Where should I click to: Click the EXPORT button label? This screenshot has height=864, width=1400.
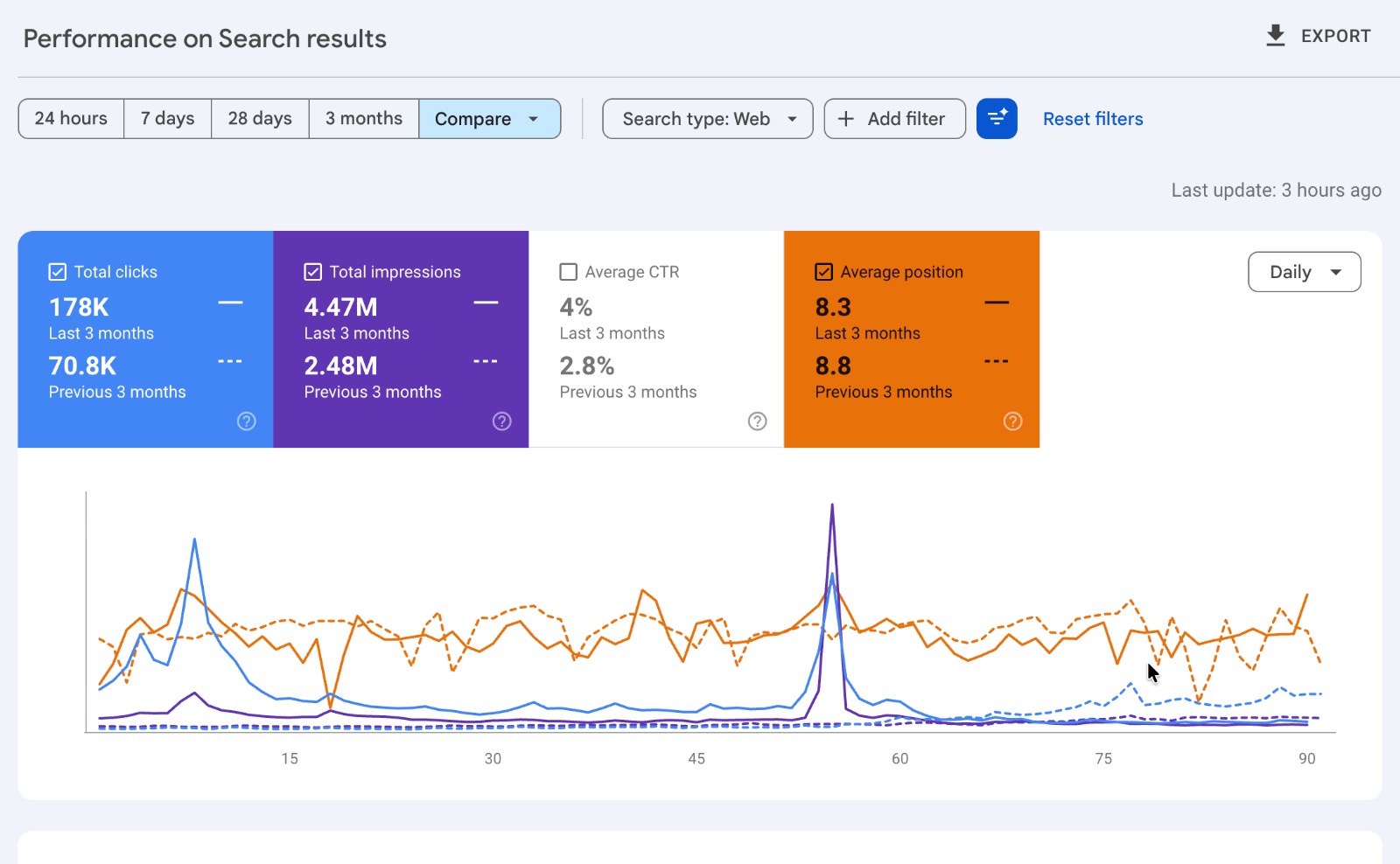pos(1335,36)
